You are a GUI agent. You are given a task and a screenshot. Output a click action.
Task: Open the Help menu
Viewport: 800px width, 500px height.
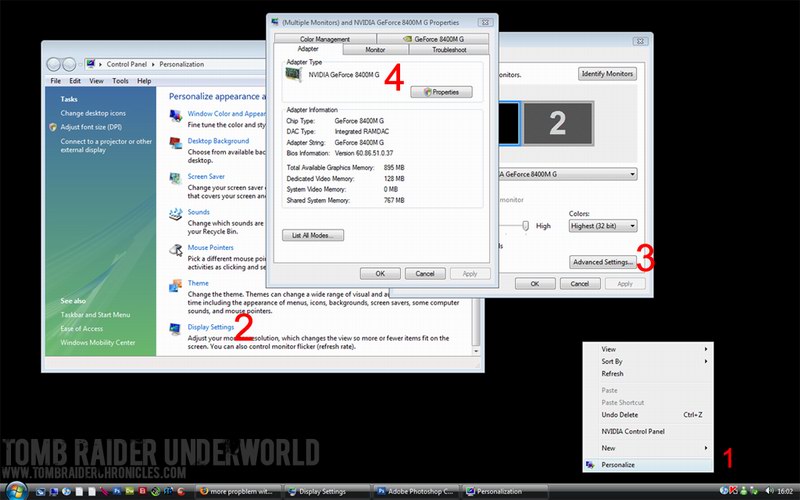click(144, 81)
